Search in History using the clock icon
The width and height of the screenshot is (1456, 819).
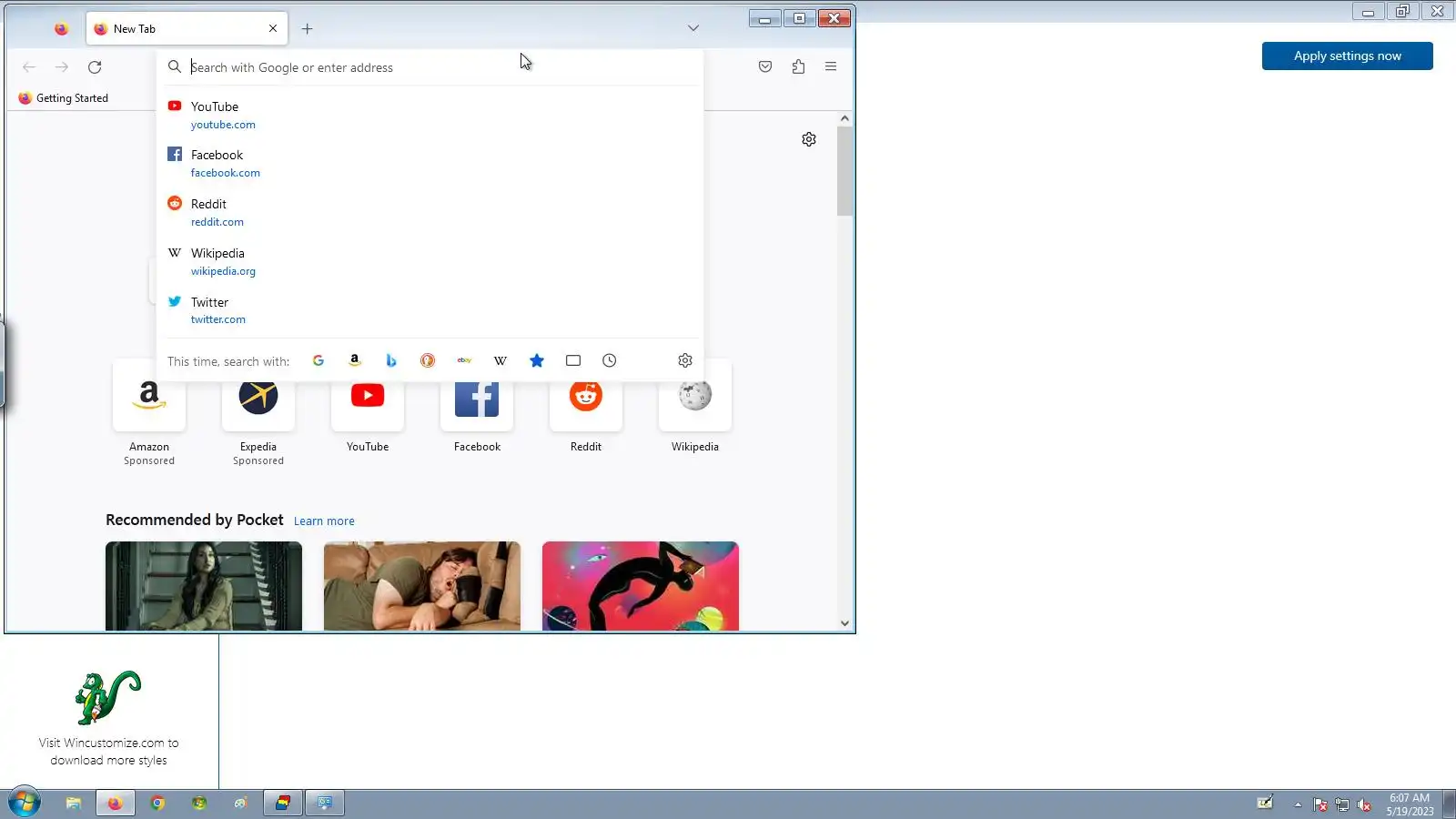[x=610, y=361]
